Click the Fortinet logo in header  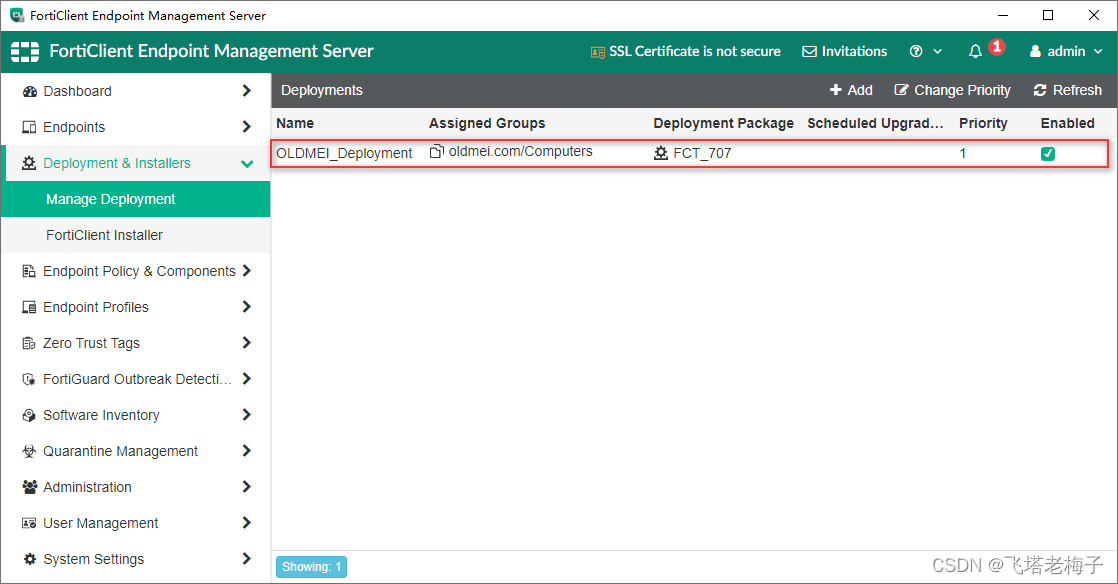pyautogui.click(x=25, y=51)
